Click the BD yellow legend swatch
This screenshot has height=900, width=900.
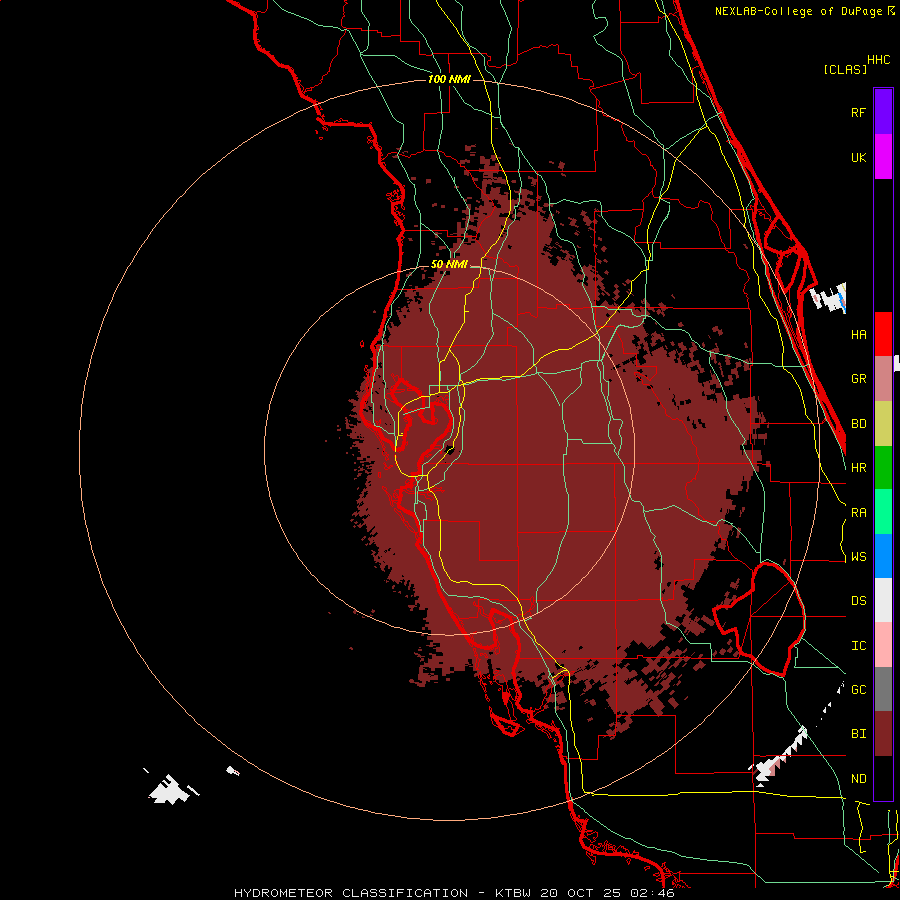click(883, 424)
